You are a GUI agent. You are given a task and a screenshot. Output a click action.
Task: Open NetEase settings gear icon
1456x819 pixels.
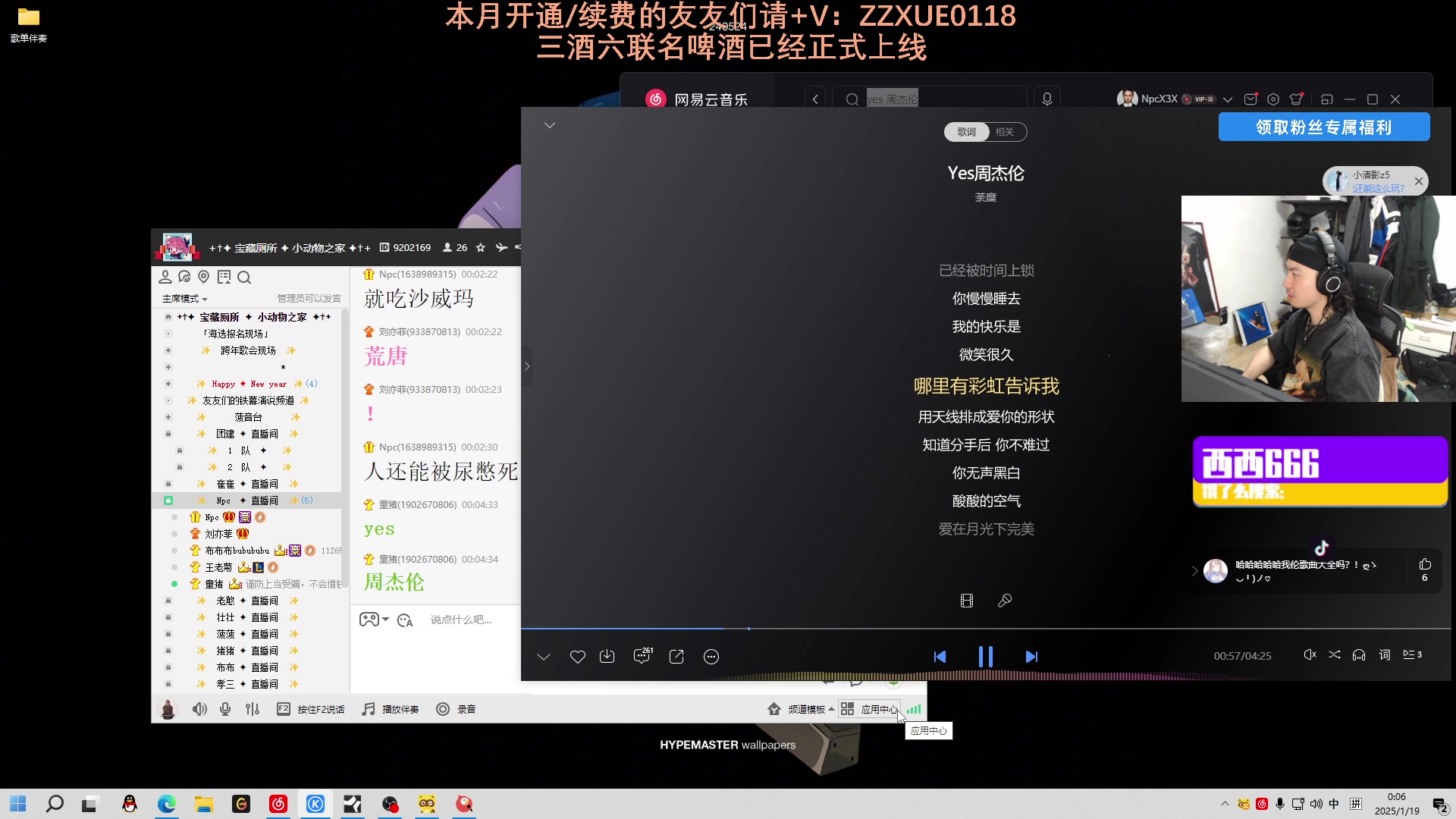pos(1273,99)
